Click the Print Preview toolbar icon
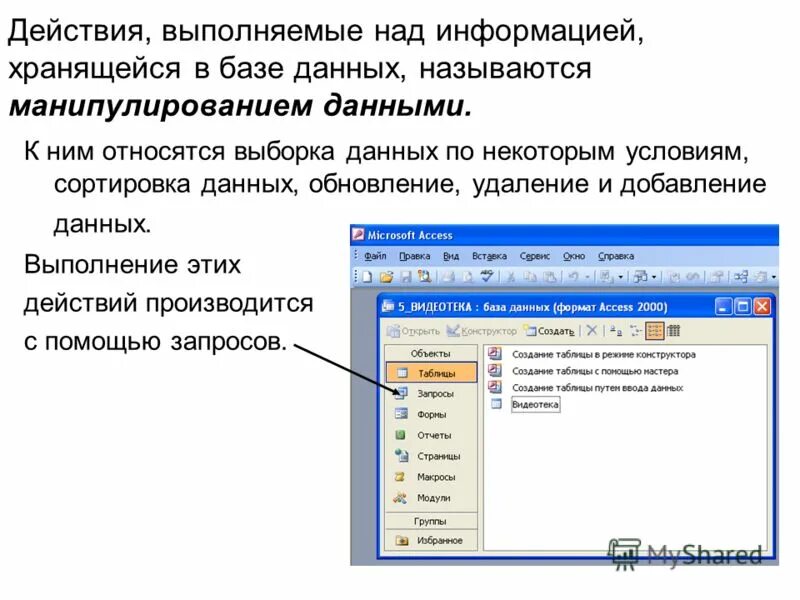The width and height of the screenshot is (800, 600). coord(467,277)
